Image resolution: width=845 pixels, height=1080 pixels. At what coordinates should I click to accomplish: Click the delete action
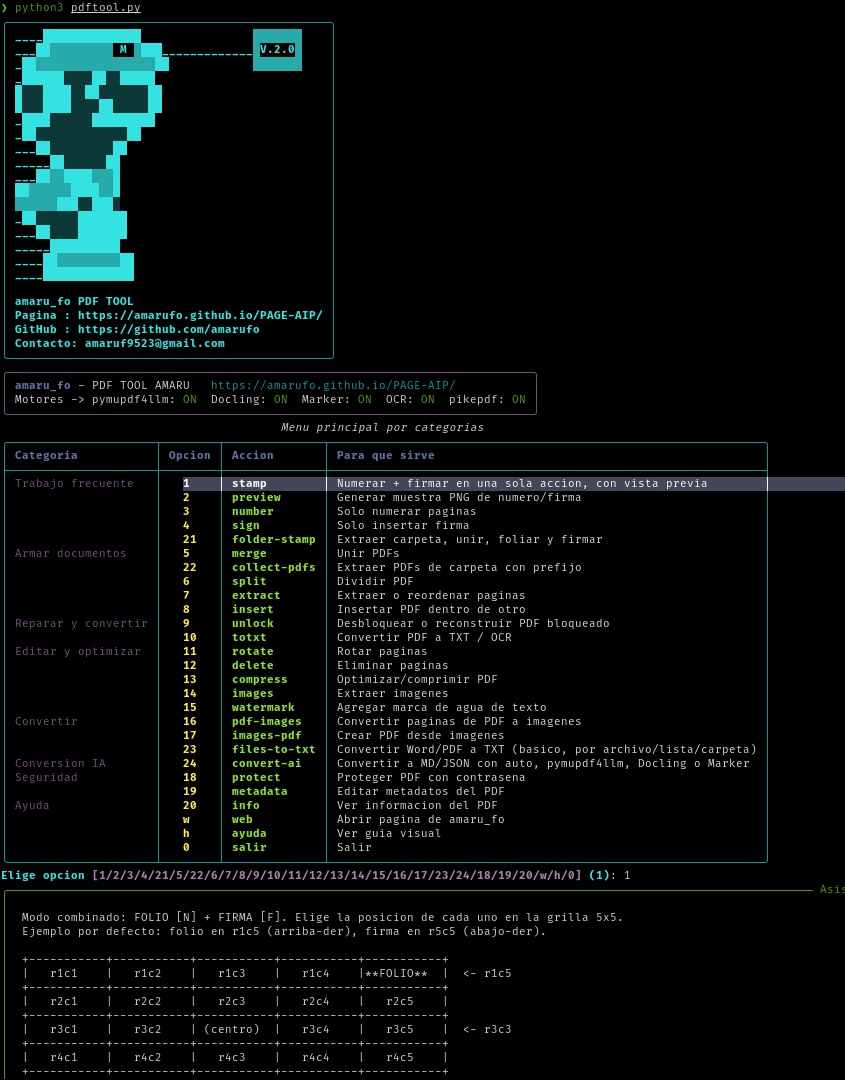point(253,665)
